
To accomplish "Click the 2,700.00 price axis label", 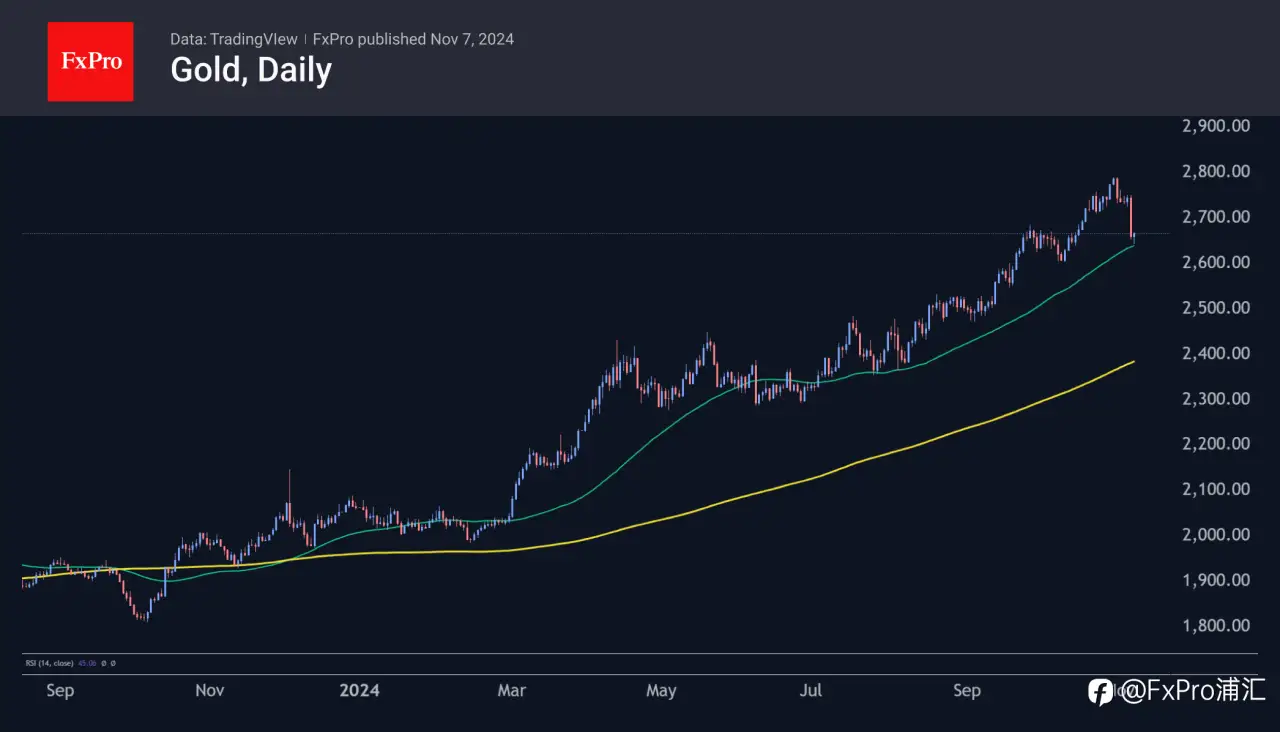I will pyautogui.click(x=1215, y=217).
